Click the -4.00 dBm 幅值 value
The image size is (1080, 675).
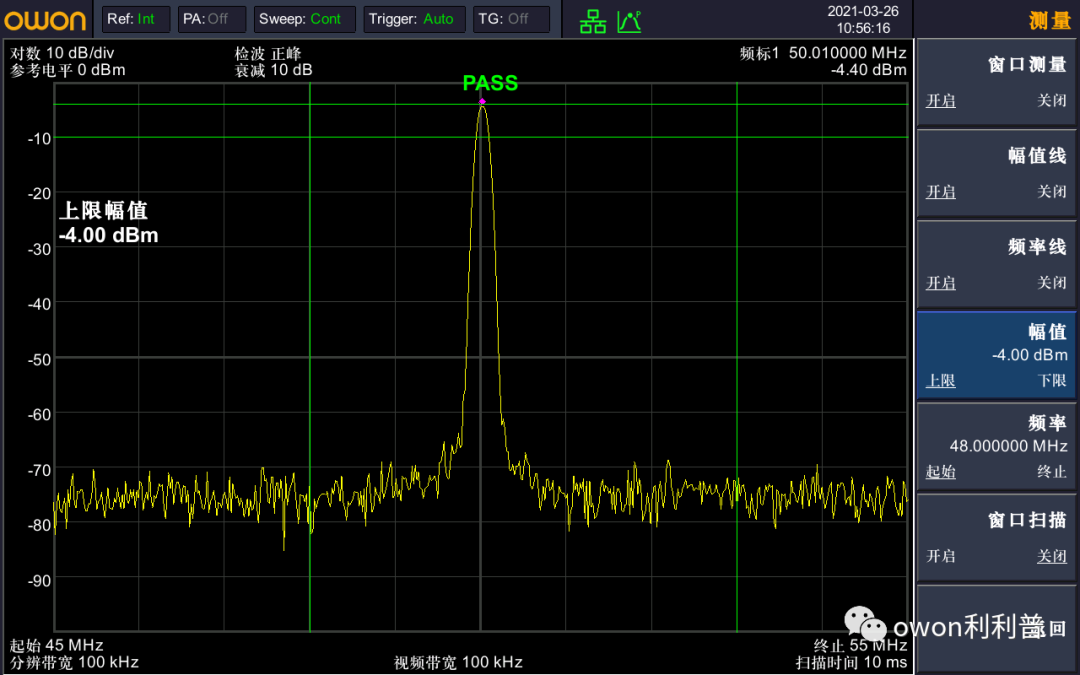pos(1029,355)
